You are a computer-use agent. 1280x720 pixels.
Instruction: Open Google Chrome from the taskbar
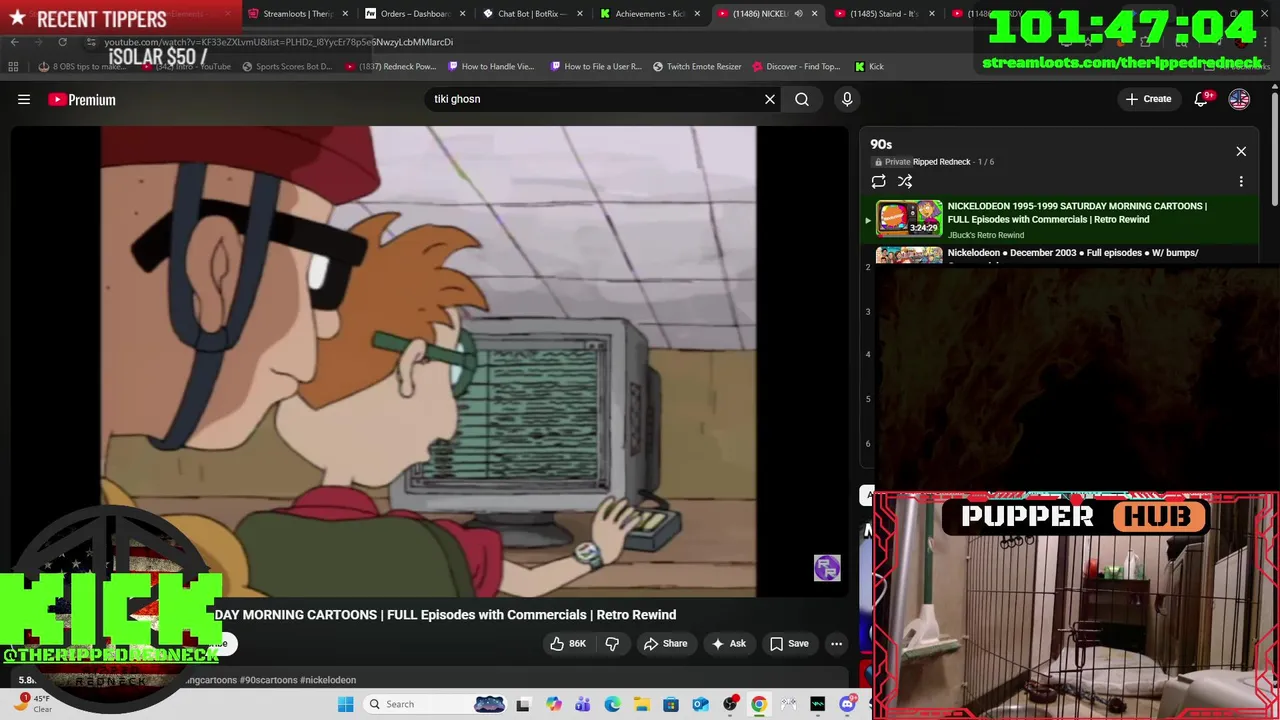759,704
